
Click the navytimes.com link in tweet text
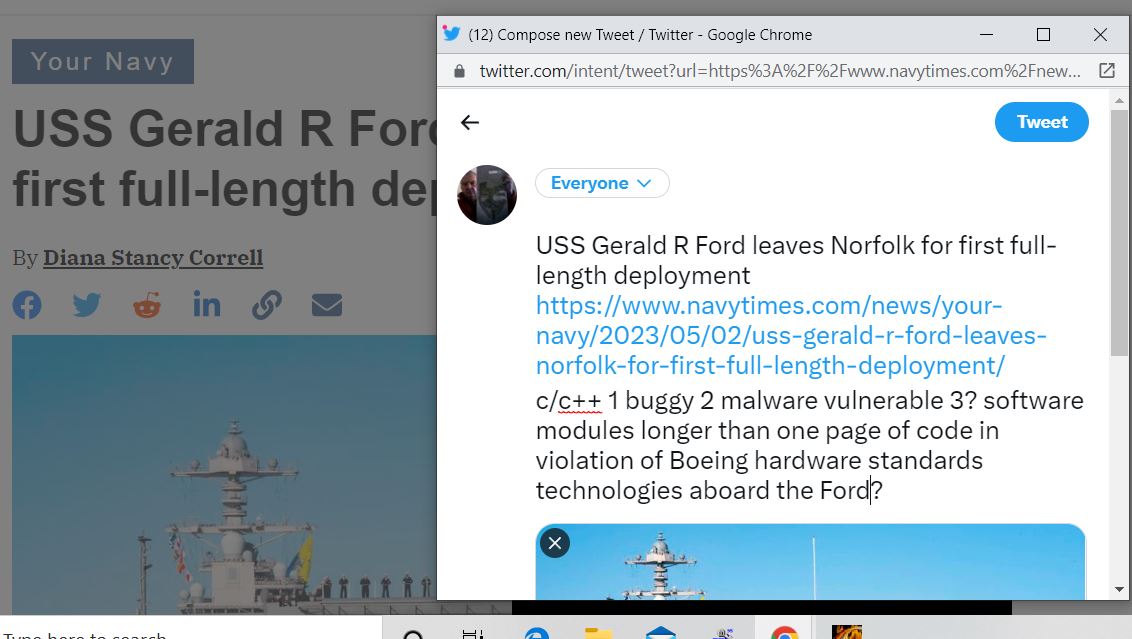[791, 336]
